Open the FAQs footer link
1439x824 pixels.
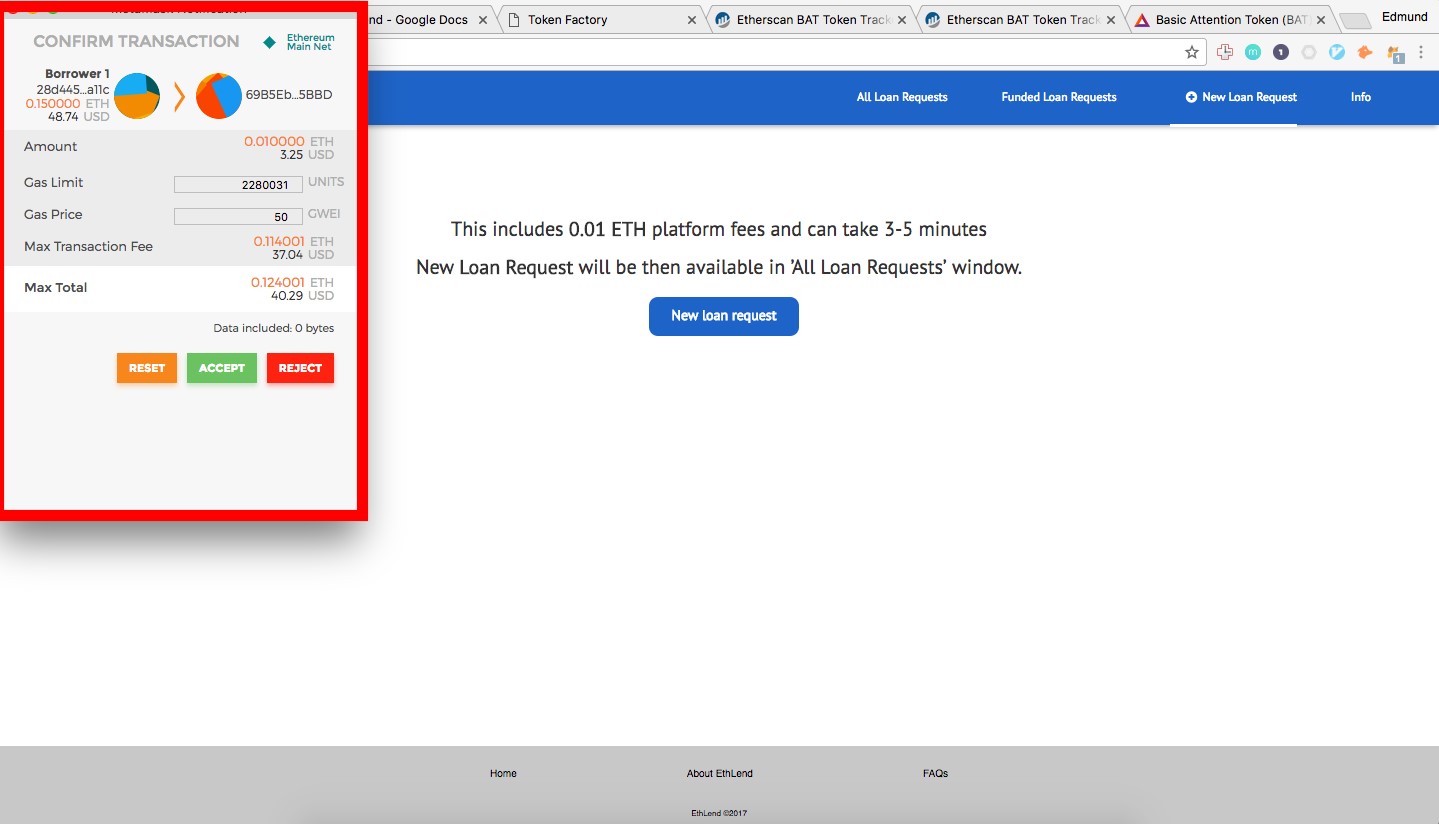[x=935, y=773]
